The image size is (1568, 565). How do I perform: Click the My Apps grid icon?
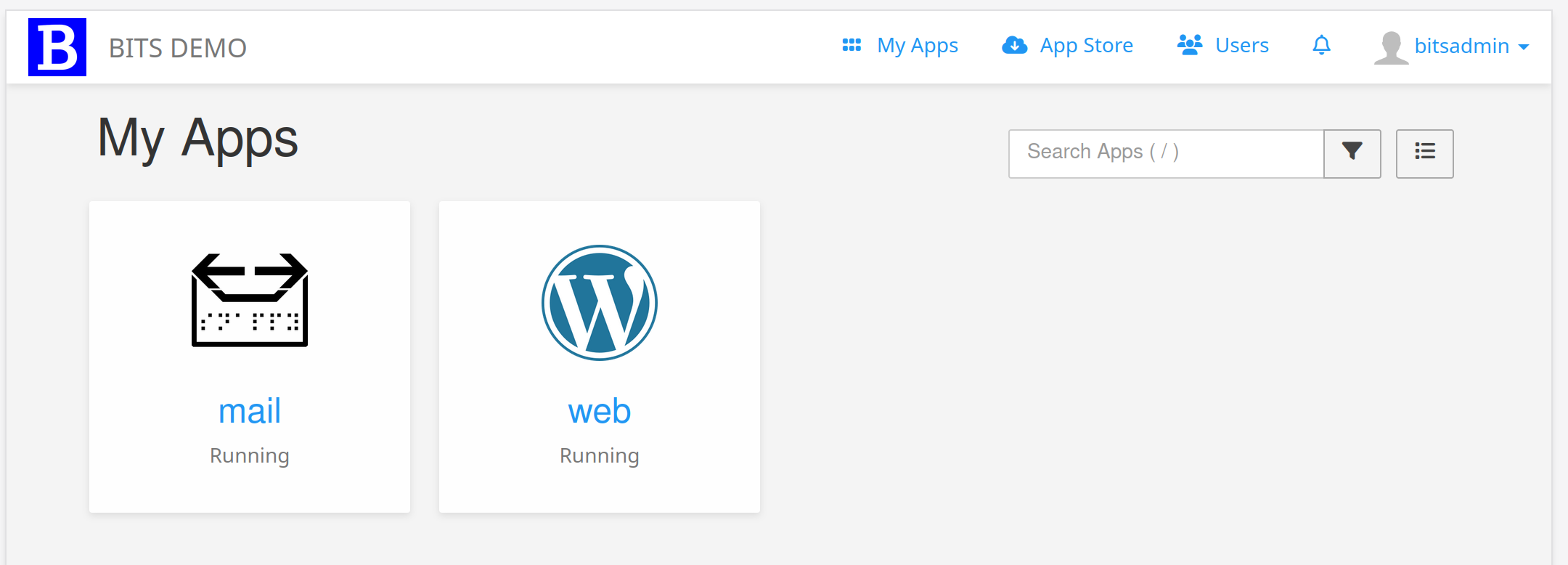852,45
